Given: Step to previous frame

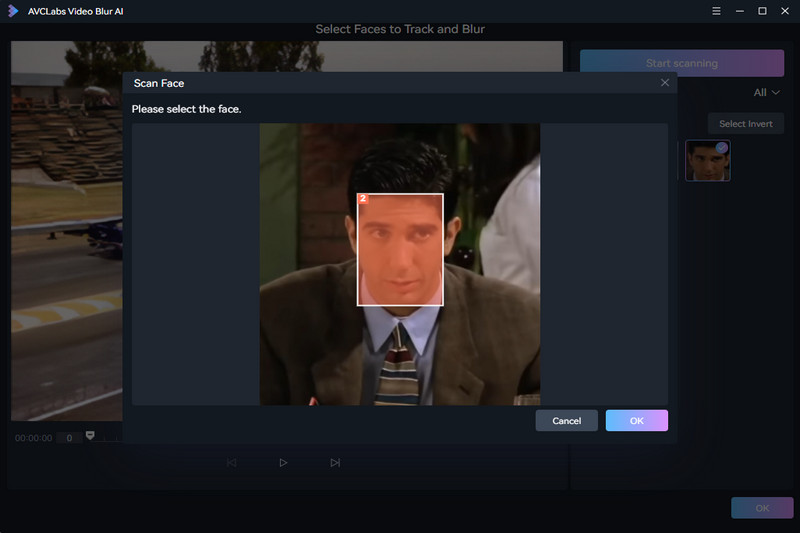Looking at the screenshot, I should point(232,463).
